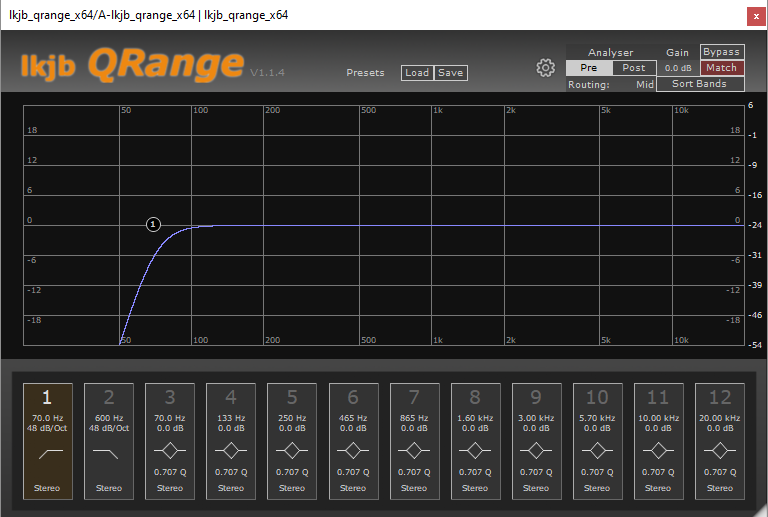Click band 7 frequency 865 Hz
The width and height of the screenshot is (768, 517).
[414, 418]
